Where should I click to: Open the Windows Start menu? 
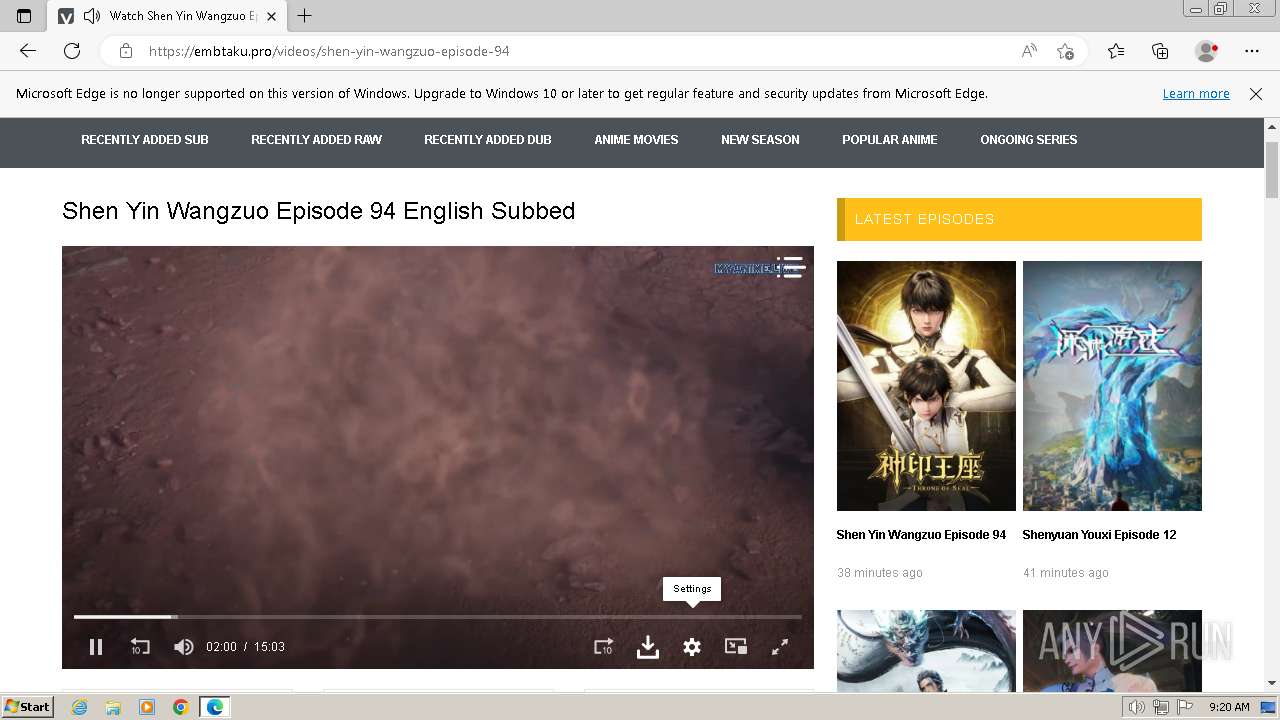(x=28, y=707)
